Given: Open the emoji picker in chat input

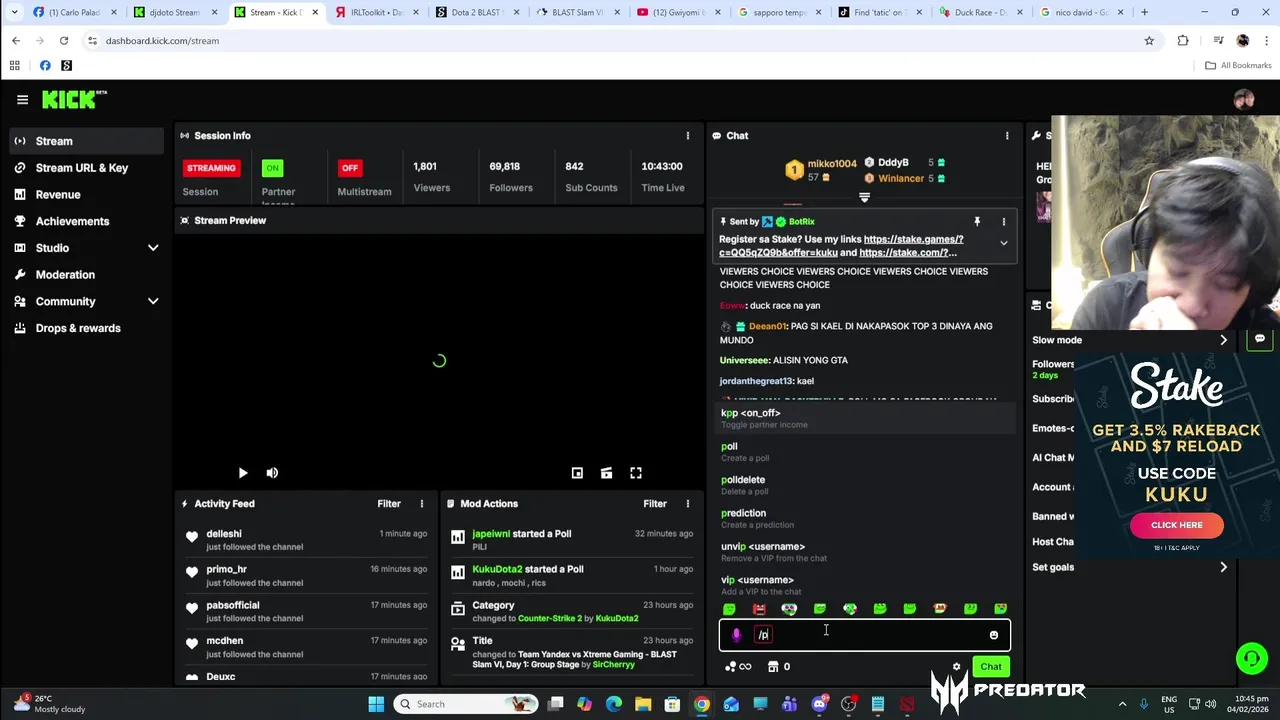Looking at the screenshot, I should coord(993,635).
